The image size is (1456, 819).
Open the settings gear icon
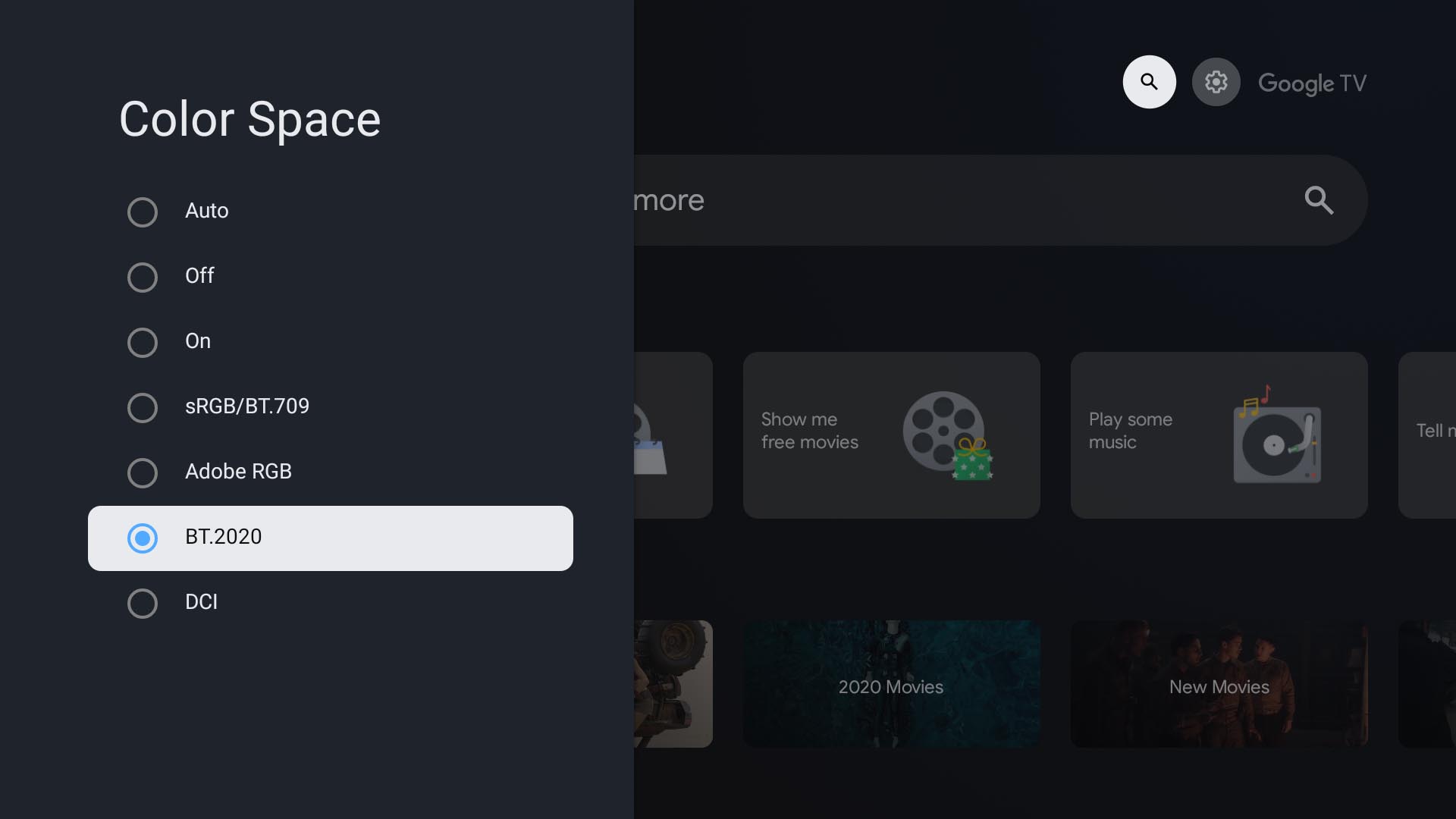(x=1216, y=81)
